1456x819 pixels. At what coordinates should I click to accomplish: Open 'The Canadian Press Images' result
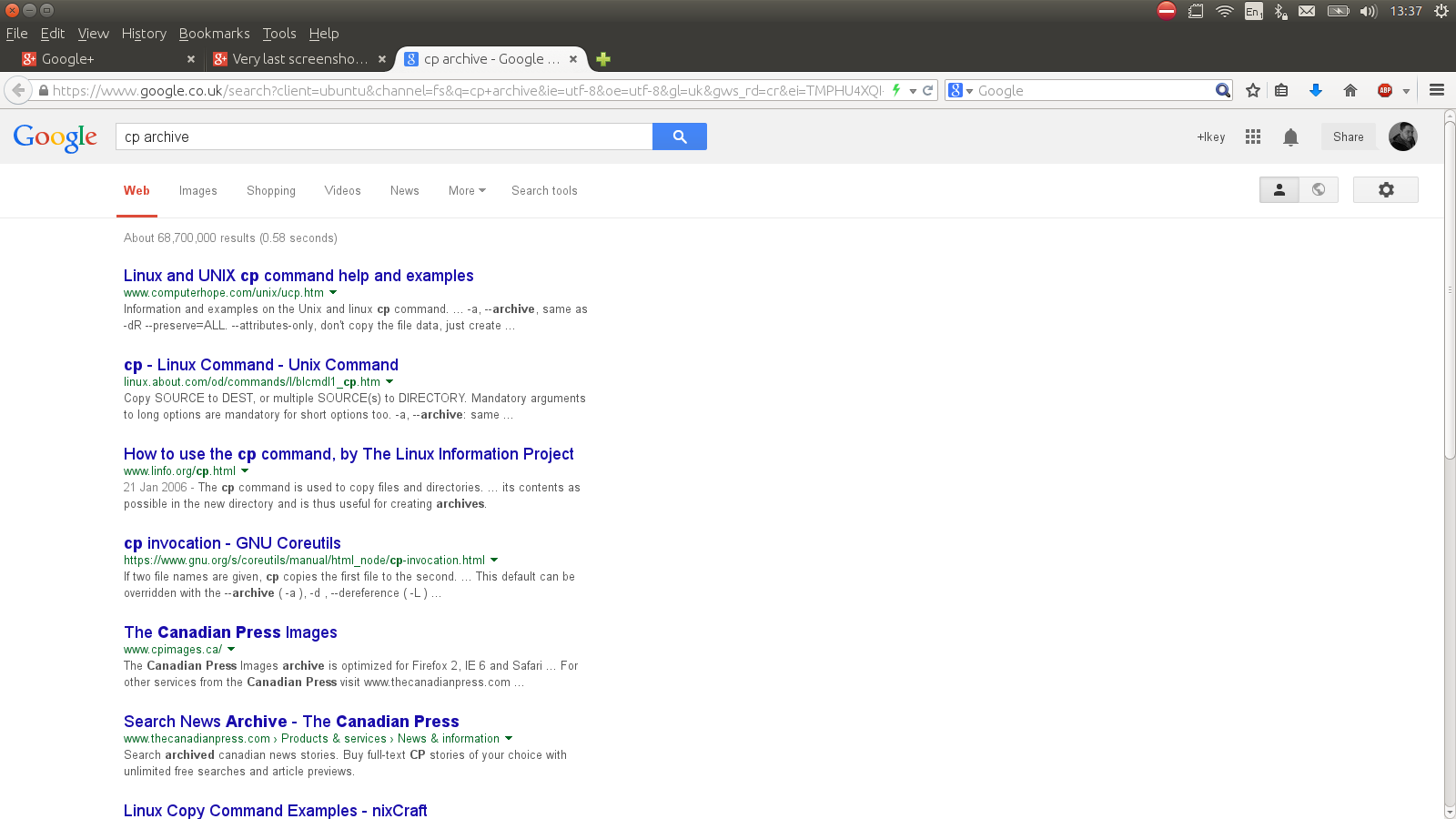point(230,632)
